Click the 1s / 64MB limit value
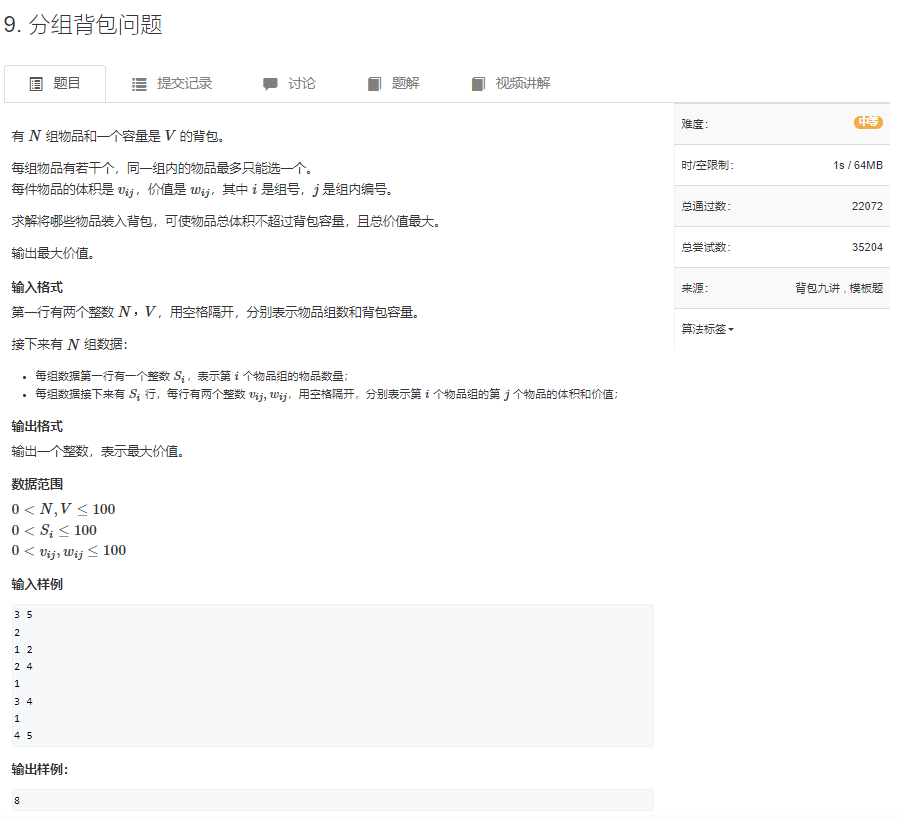Viewport: 900px width, 819px height. 856,163
